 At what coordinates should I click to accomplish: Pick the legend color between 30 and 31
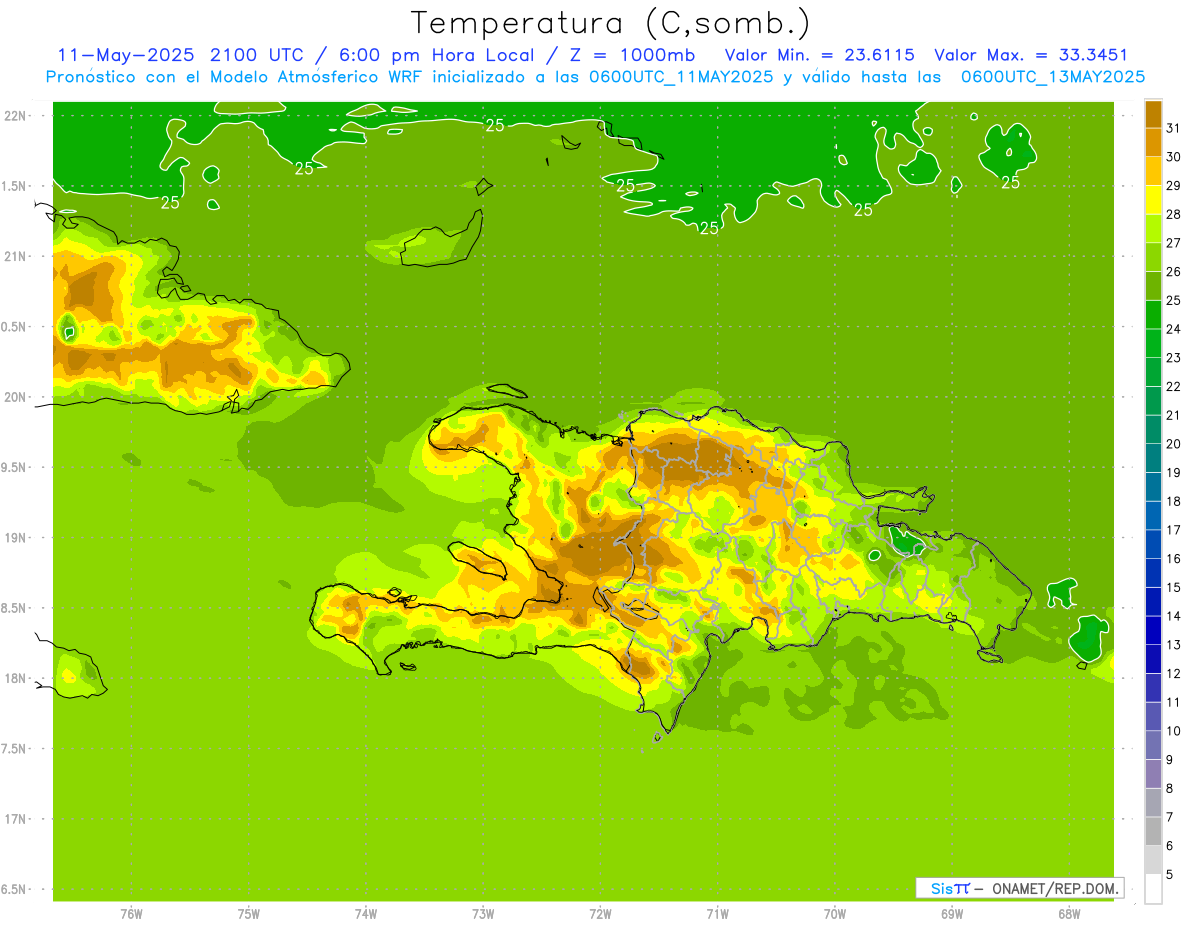tap(1153, 143)
